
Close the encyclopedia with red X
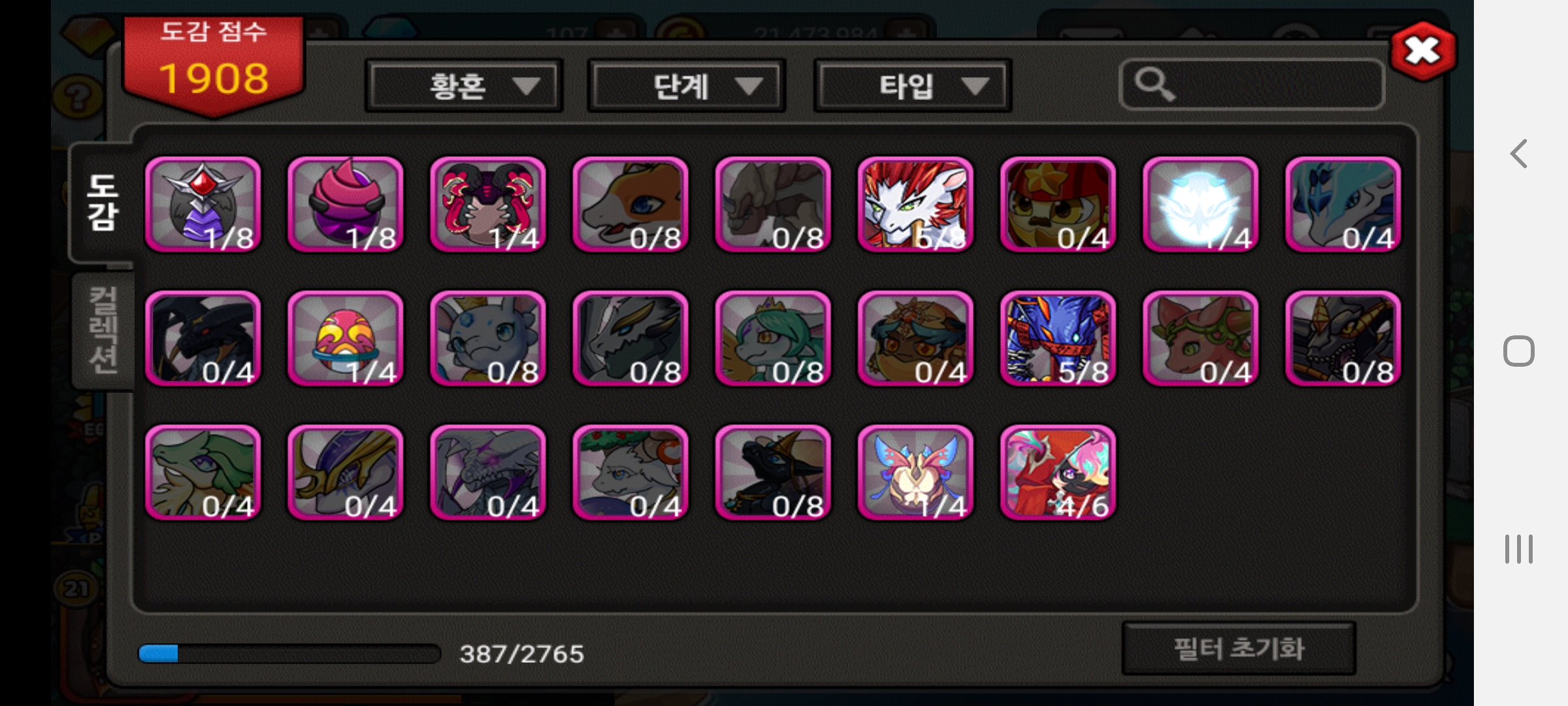click(1423, 51)
